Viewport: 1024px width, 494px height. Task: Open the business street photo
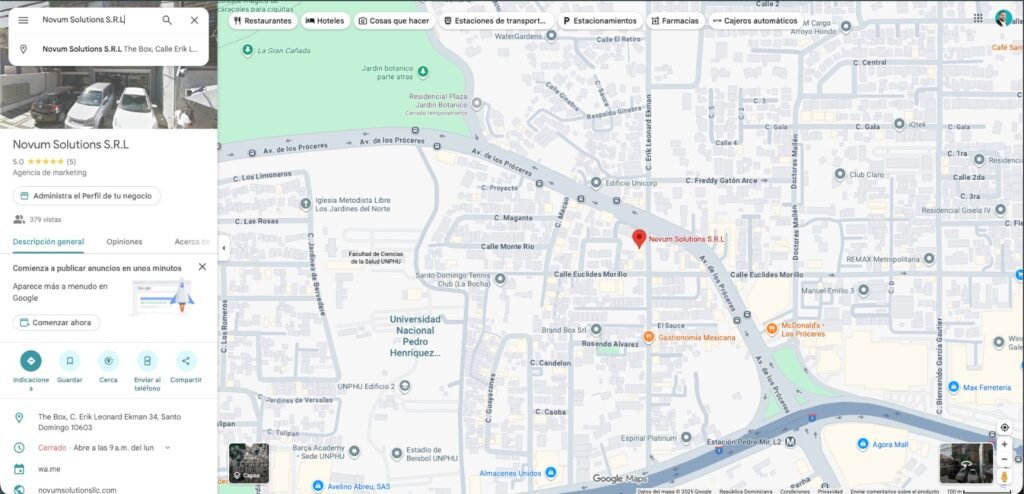(x=108, y=97)
